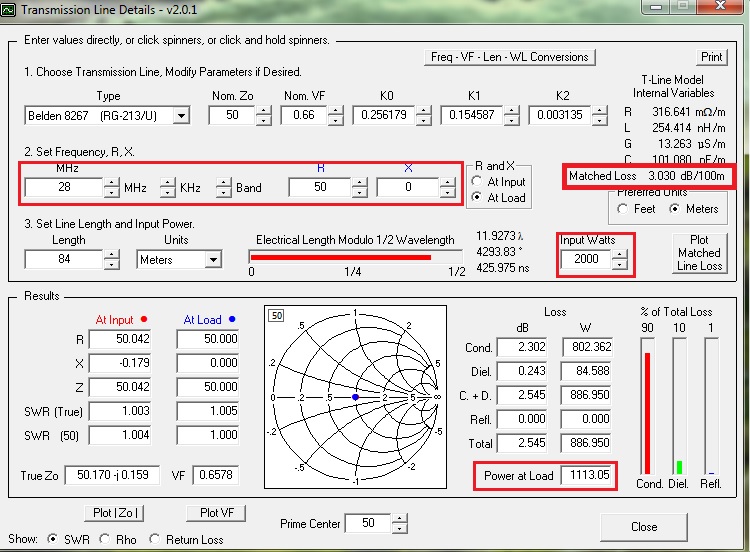Click the VF result showing 0.6578
Viewport: 750px width, 552px height.
pos(215,475)
